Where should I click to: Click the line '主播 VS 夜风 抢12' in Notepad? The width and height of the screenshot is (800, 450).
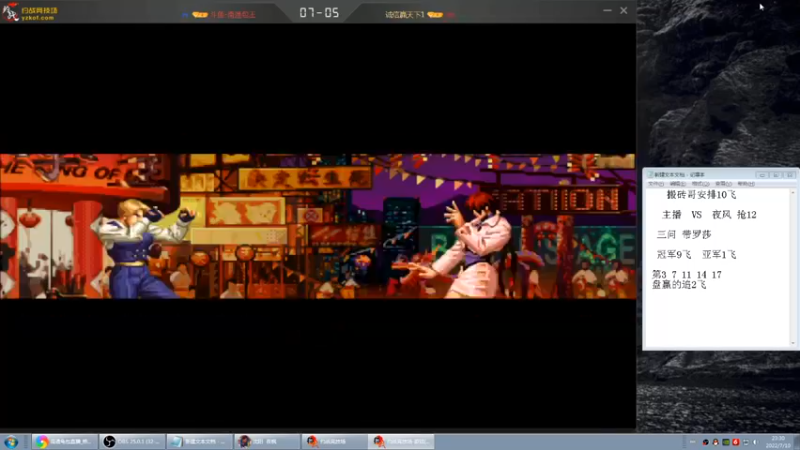click(x=709, y=215)
